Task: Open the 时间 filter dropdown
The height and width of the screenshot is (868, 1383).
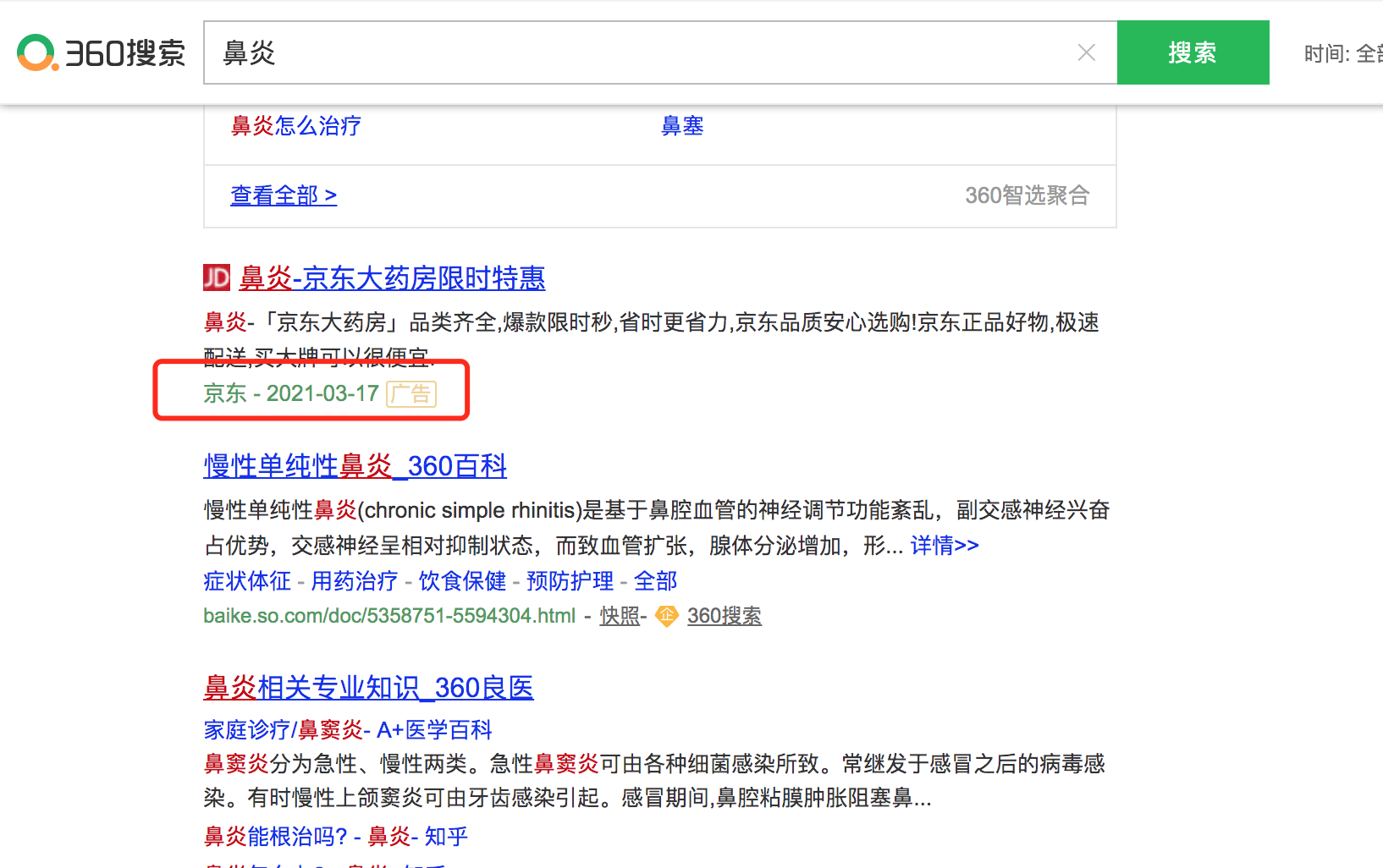Action: 1343,54
